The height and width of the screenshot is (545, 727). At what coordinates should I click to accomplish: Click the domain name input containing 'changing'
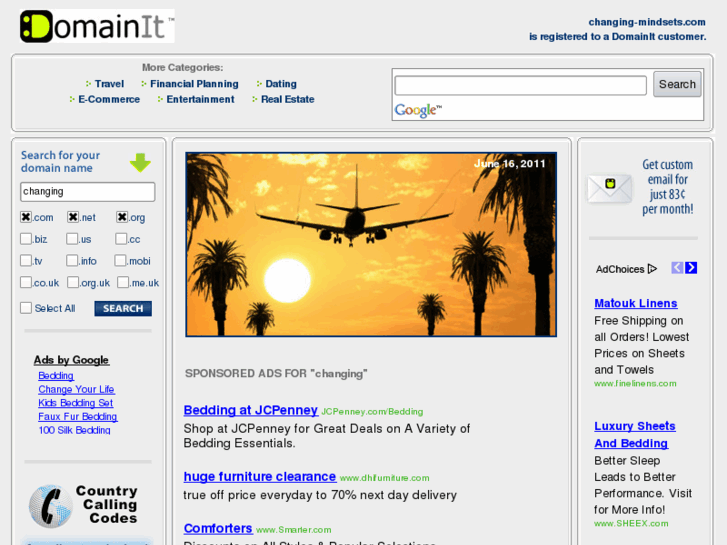[x=88, y=192]
